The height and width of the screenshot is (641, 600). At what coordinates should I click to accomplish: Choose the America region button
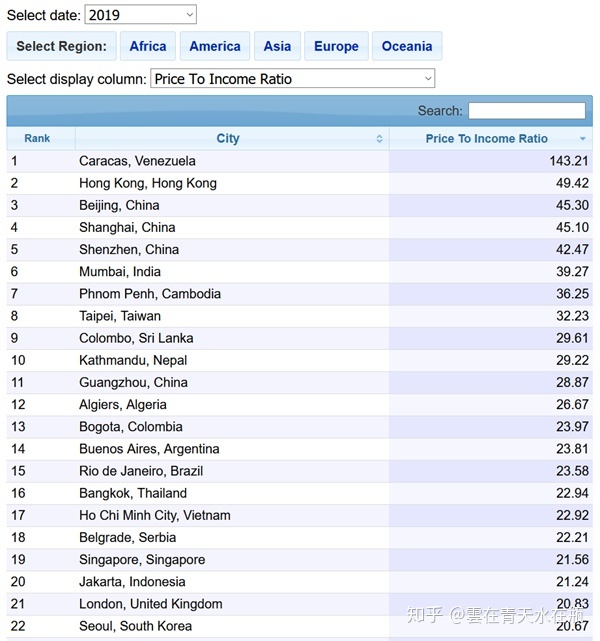click(215, 46)
